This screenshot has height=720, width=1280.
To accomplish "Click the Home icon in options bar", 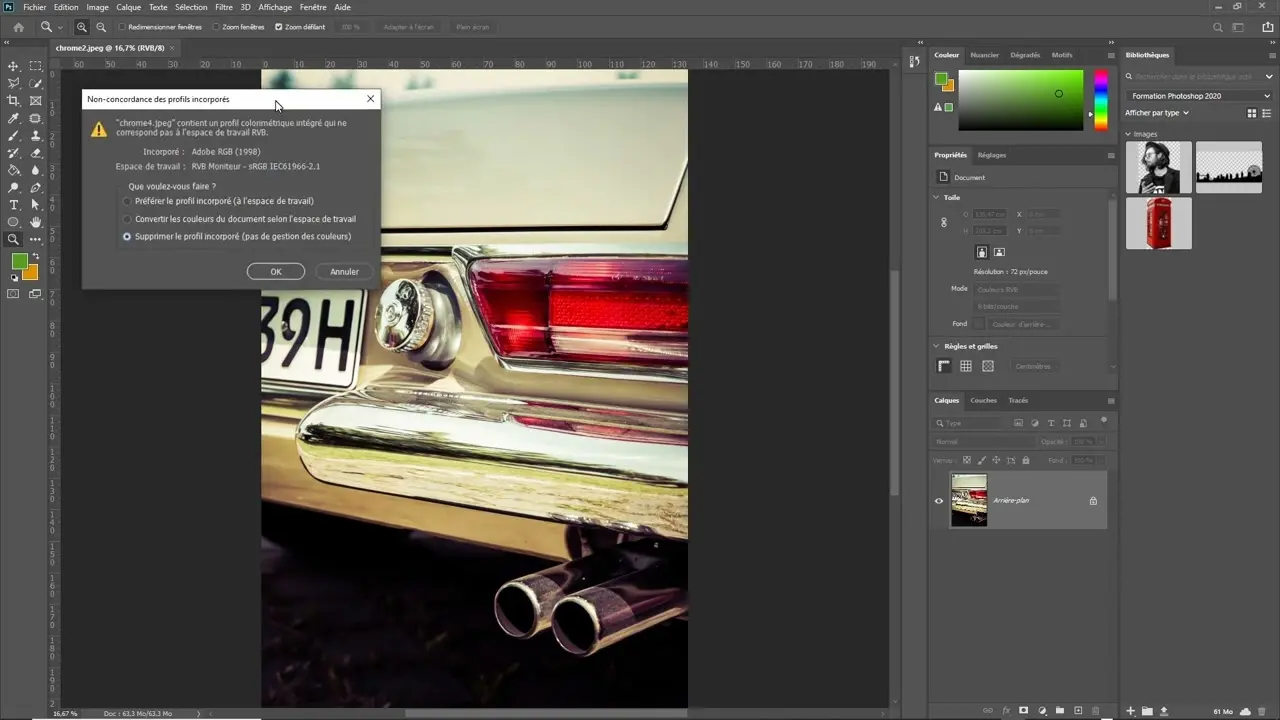I will point(18,27).
